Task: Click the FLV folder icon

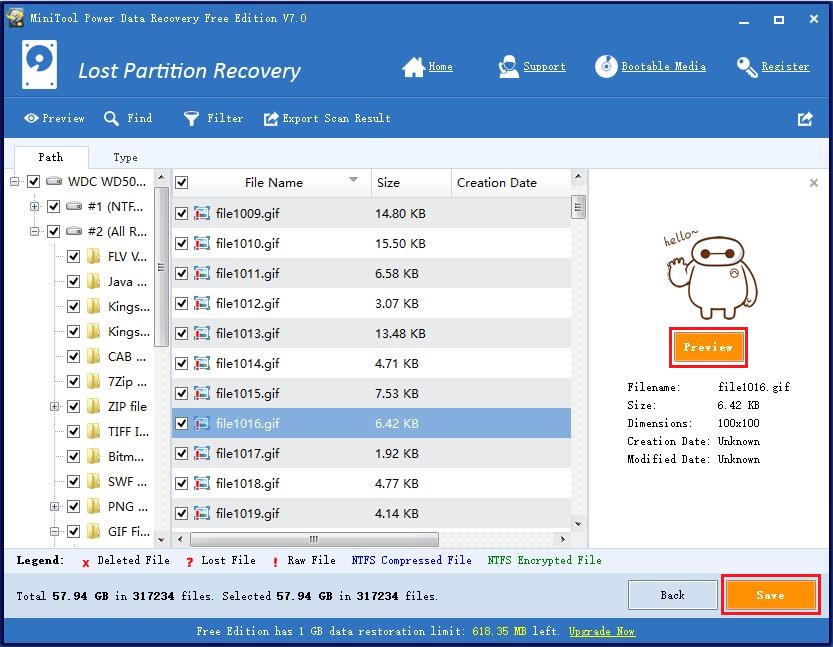Action: point(94,257)
